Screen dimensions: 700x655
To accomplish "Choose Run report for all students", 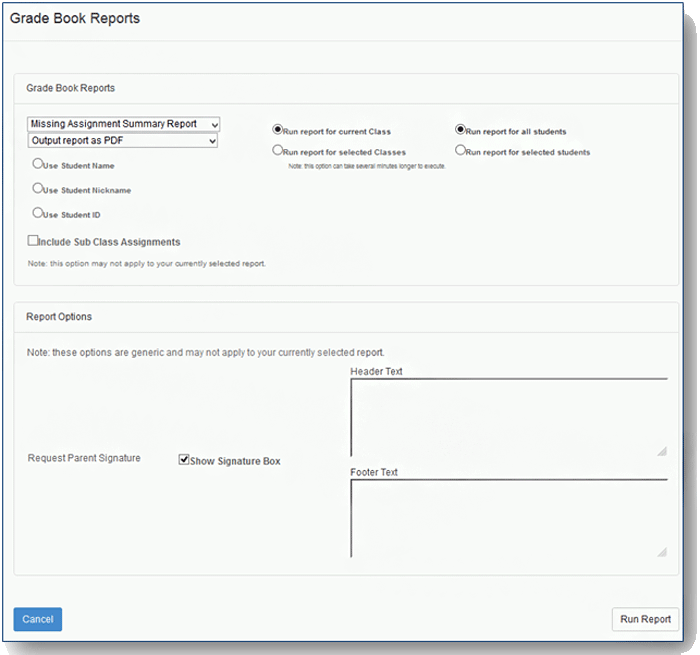I will (460, 129).
